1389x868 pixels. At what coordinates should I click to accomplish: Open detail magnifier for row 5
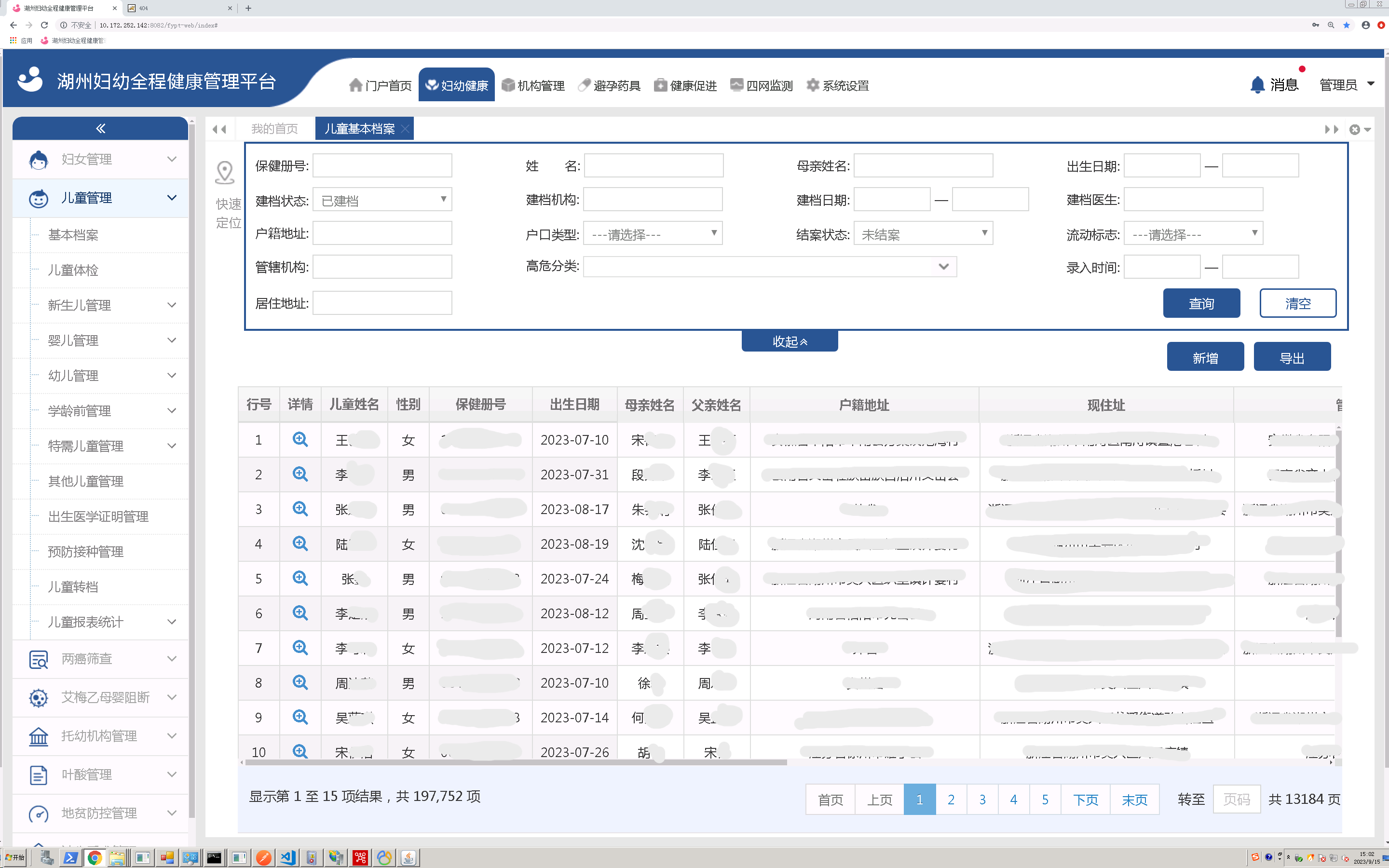pos(300,579)
